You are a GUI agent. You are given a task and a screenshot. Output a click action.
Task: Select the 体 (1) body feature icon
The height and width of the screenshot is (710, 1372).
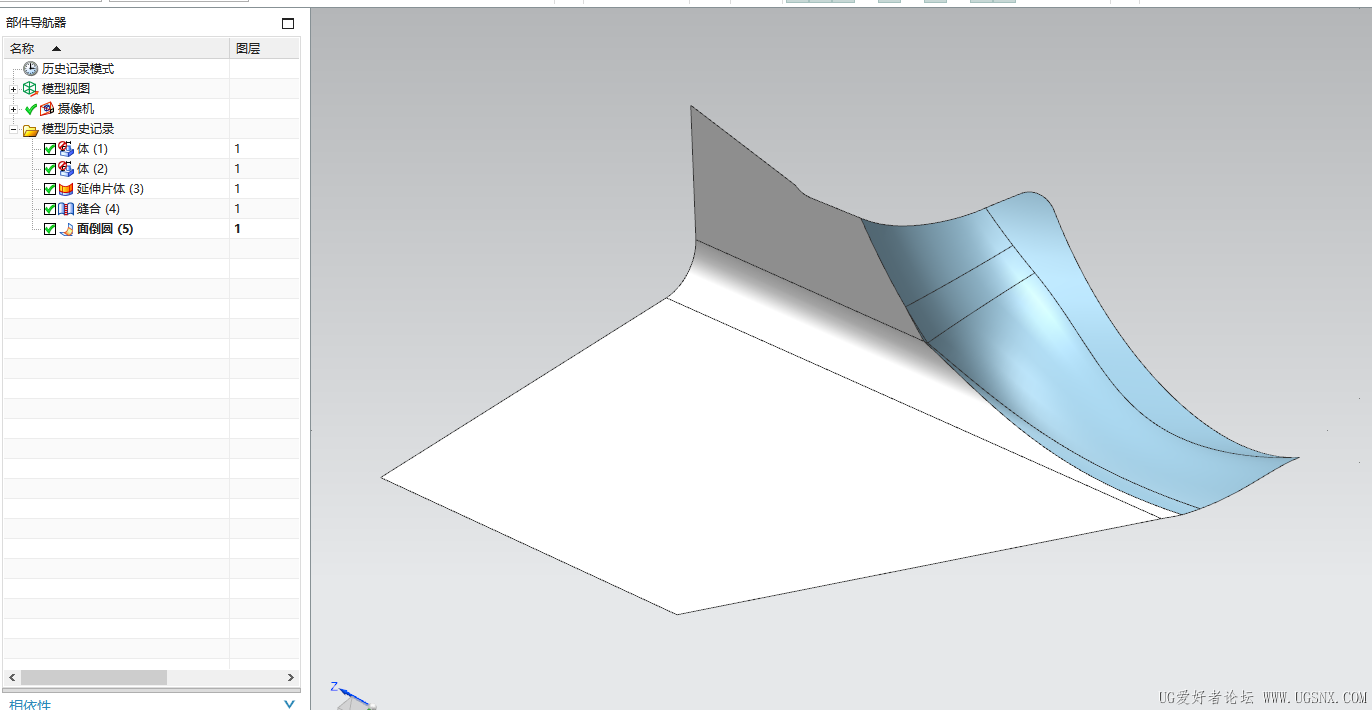tap(64, 148)
